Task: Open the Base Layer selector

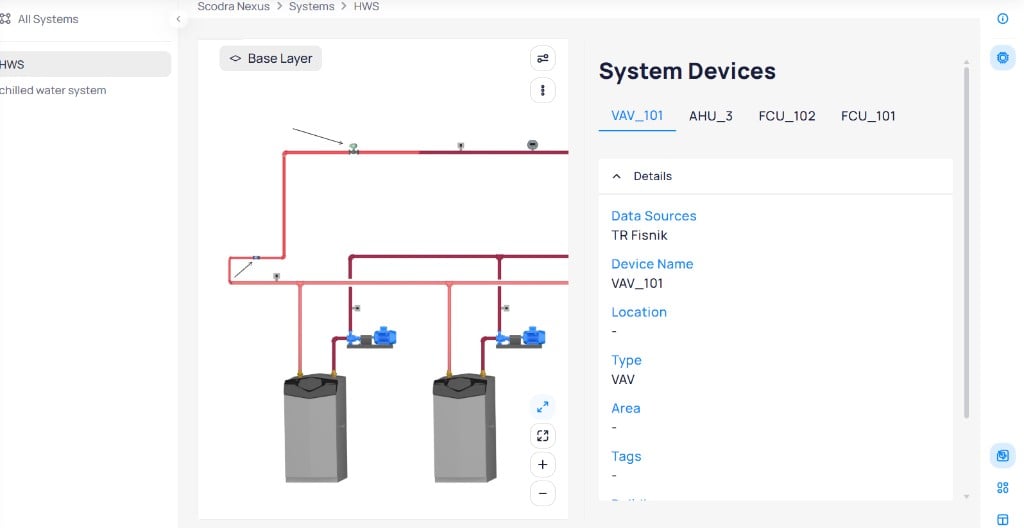Action: [270, 58]
